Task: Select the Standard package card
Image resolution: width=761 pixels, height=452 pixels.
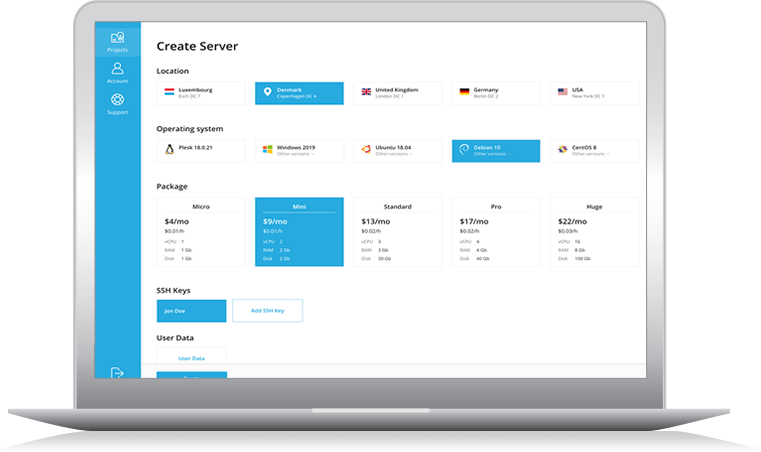Action: [x=397, y=231]
